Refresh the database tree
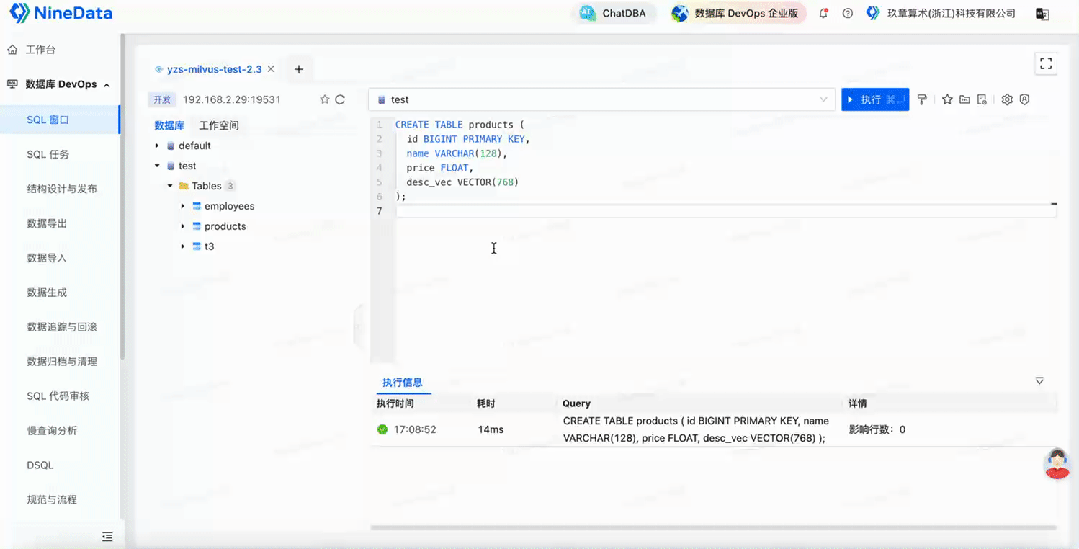 pyautogui.click(x=340, y=99)
